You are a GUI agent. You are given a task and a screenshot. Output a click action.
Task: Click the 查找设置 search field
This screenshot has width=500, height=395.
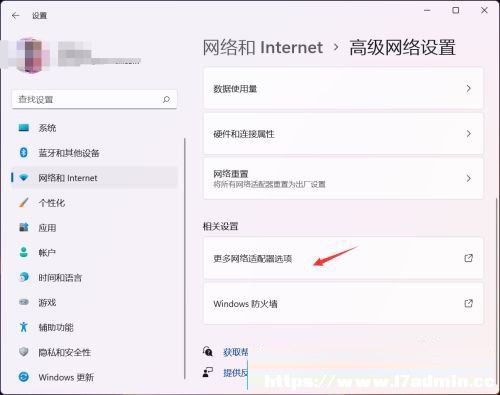[x=94, y=99]
